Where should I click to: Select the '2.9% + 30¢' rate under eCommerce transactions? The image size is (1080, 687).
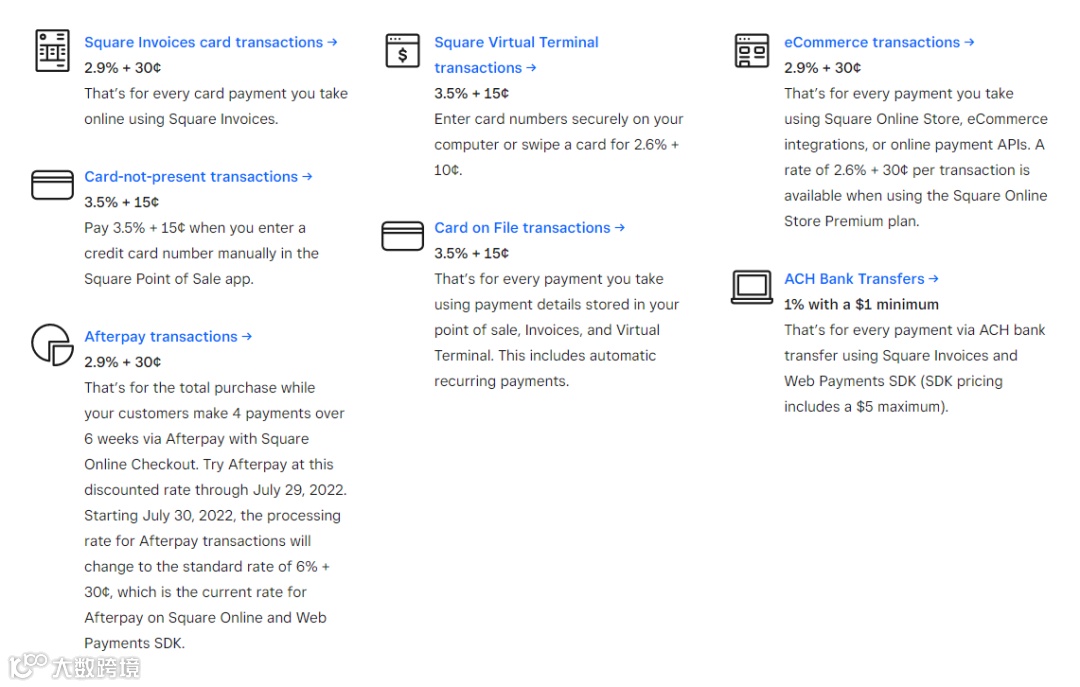point(822,68)
